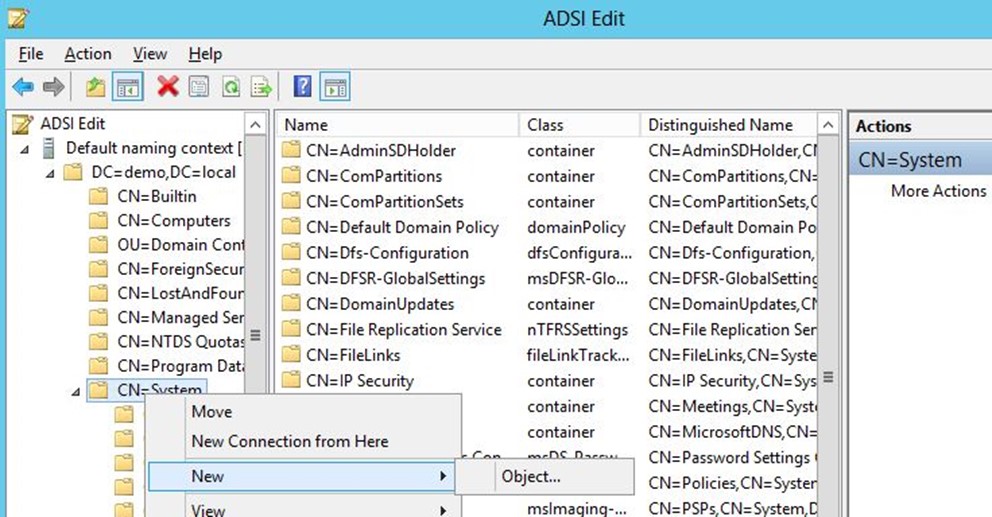Collapse the DC=demo,DC=local node
This screenshot has width=992, height=517.
point(50,175)
